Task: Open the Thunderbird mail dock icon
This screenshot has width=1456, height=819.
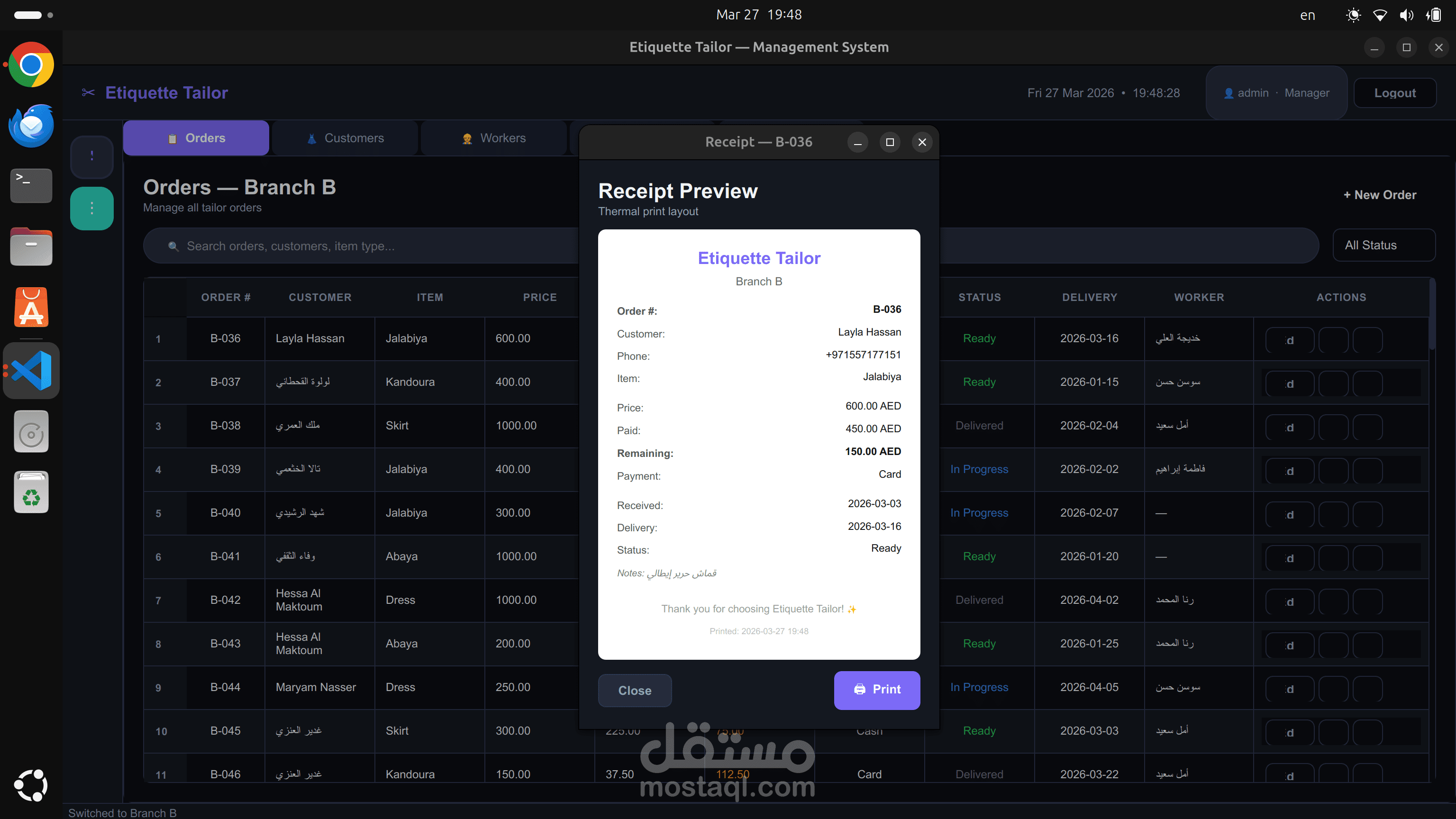Action: (x=31, y=126)
